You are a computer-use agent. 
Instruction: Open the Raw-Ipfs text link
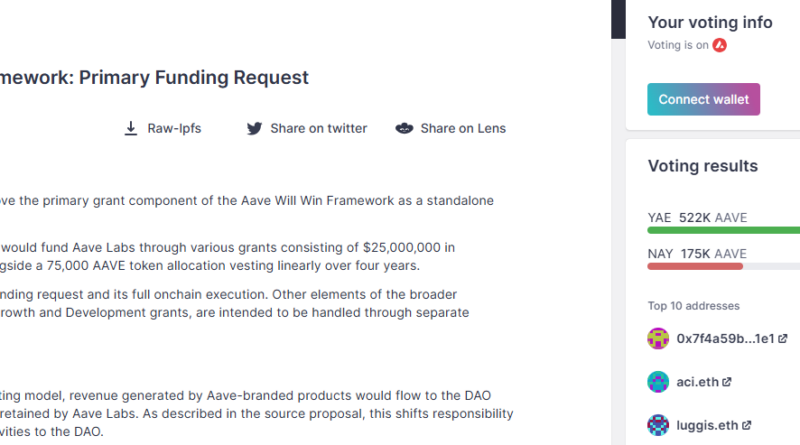(x=174, y=128)
